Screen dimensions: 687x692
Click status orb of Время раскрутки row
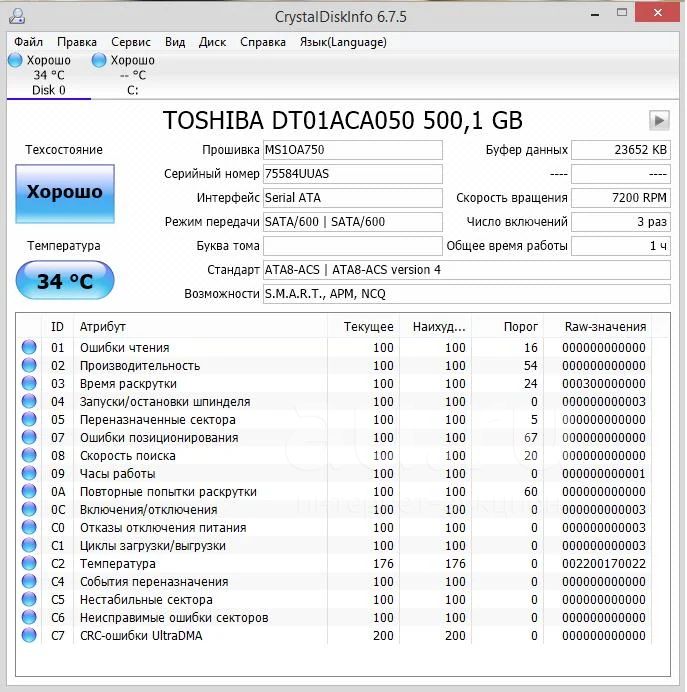[29, 384]
